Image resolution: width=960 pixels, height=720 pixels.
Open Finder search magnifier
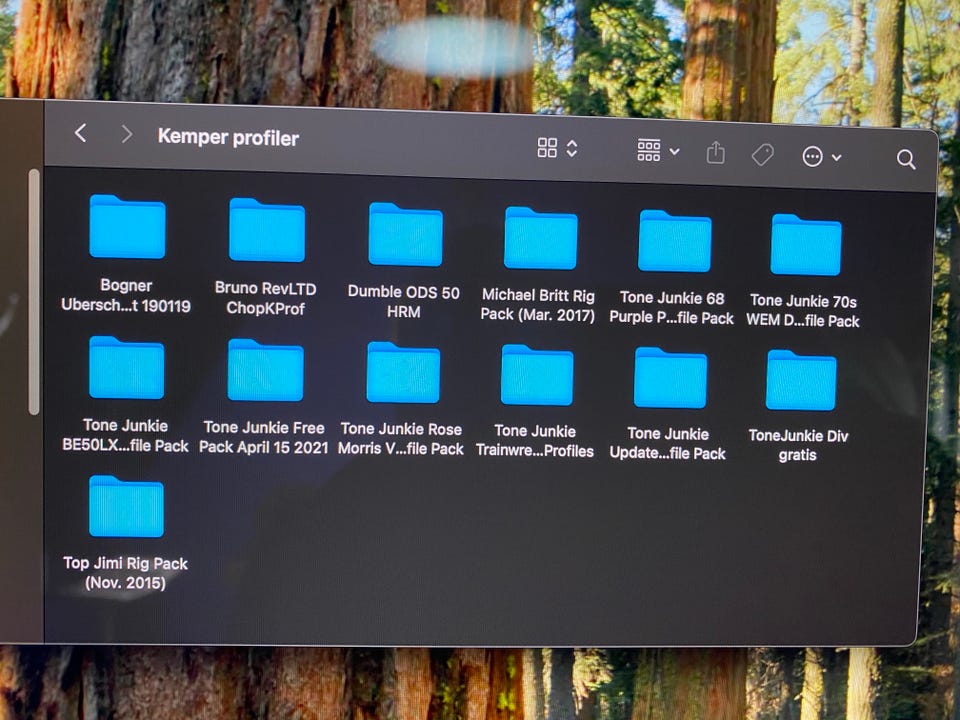pos(906,160)
